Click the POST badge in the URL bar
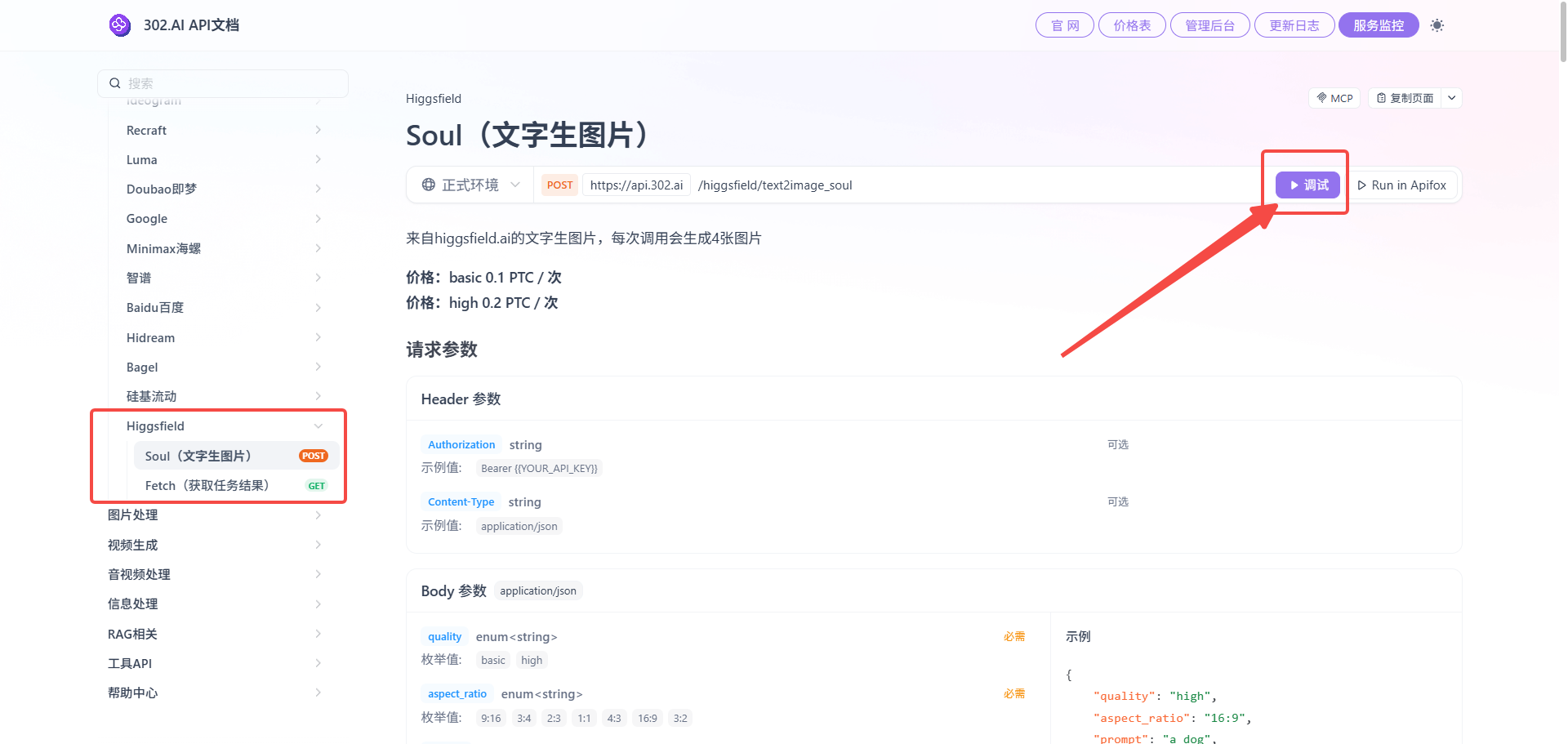The height and width of the screenshot is (744, 1568). click(559, 185)
